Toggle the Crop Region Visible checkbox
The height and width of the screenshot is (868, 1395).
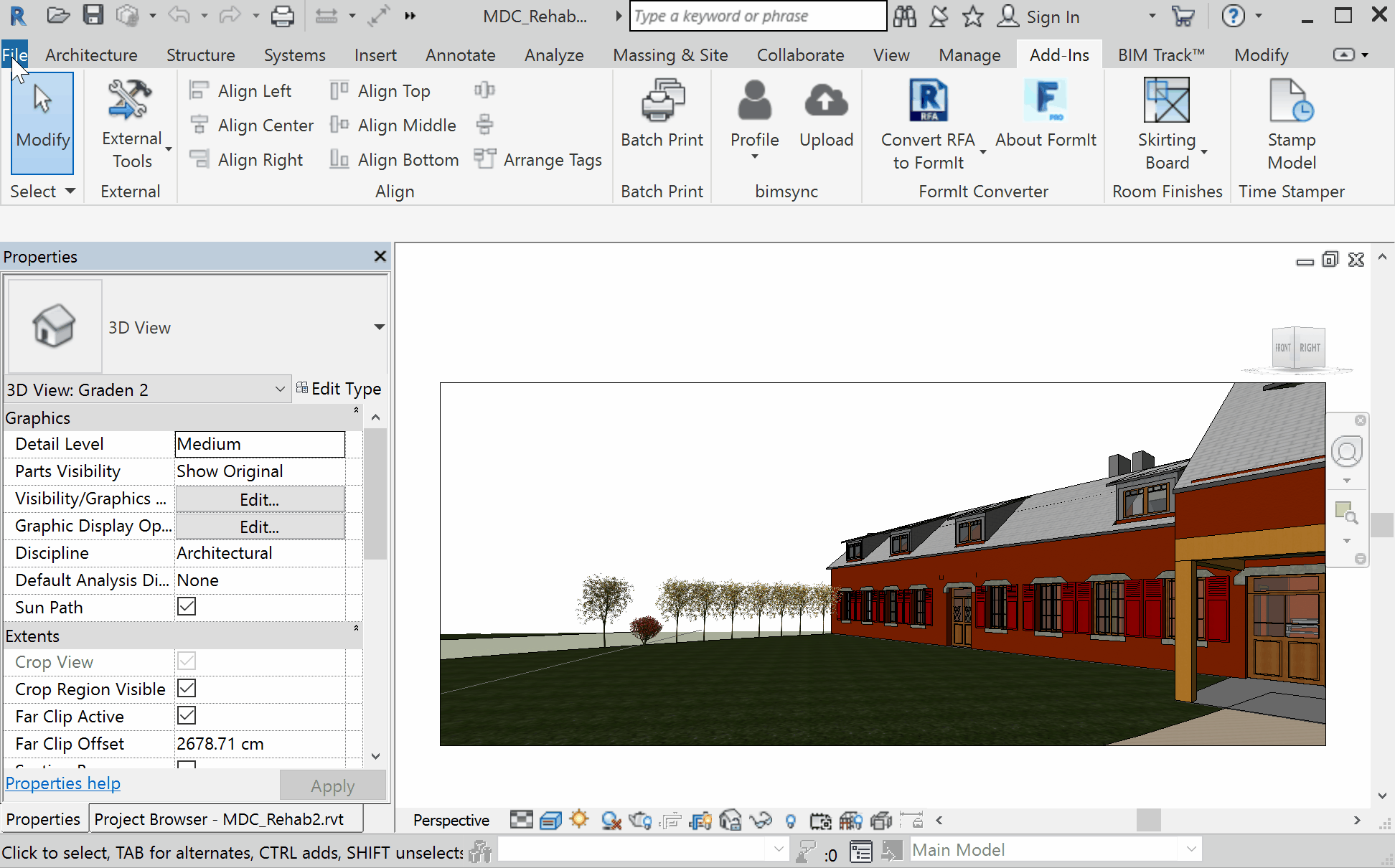(187, 689)
